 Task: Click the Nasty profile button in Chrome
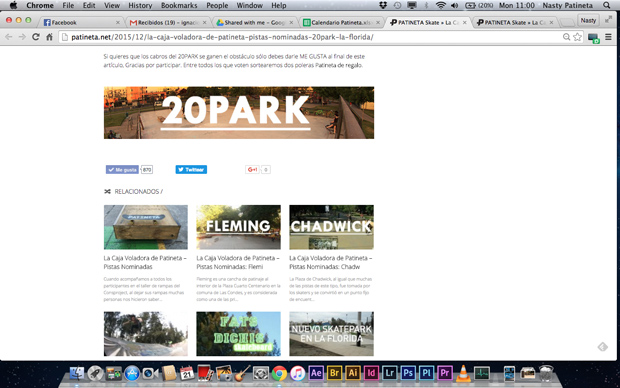pos(588,20)
